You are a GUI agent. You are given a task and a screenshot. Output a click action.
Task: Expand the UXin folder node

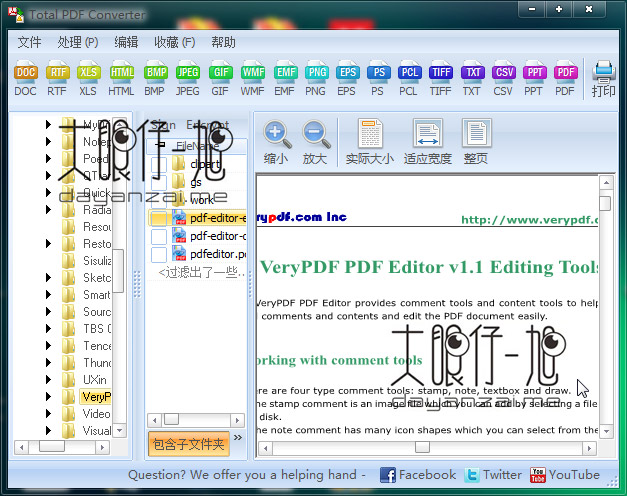pos(48,380)
